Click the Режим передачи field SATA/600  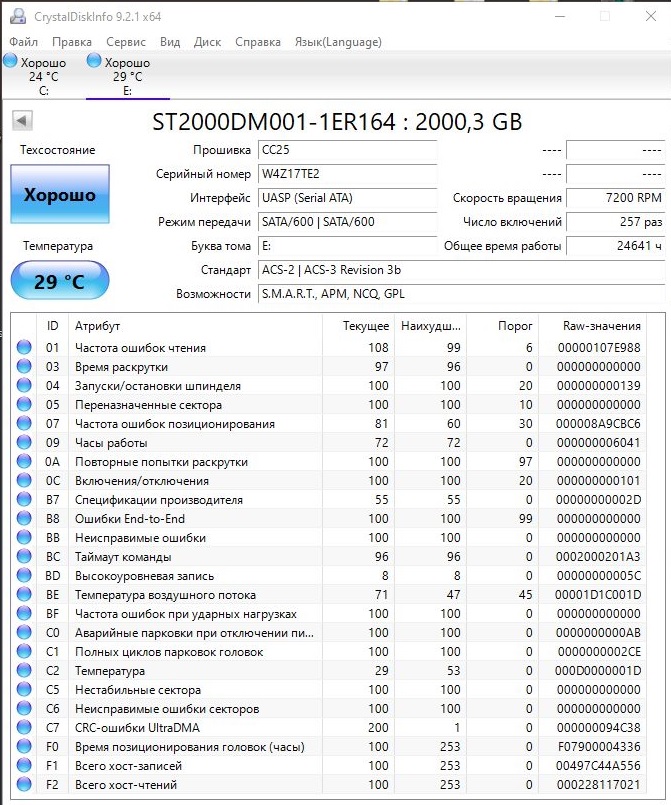(347, 222)
